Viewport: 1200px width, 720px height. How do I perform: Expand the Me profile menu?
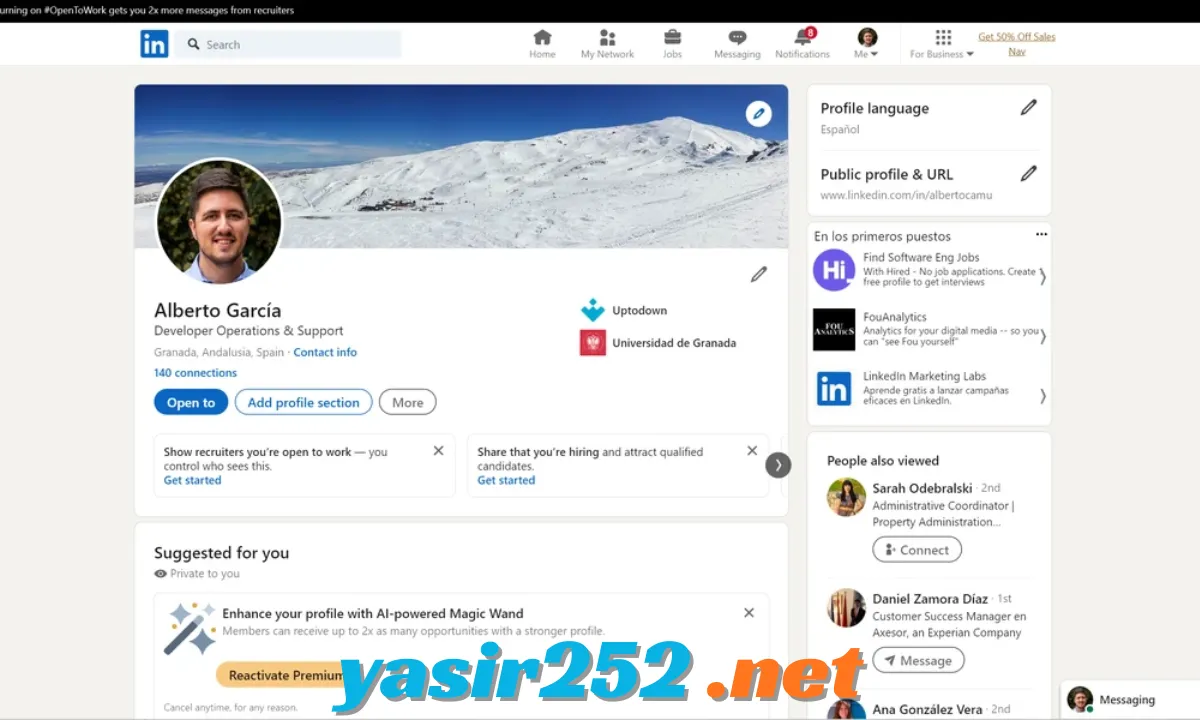click(867, 44)
